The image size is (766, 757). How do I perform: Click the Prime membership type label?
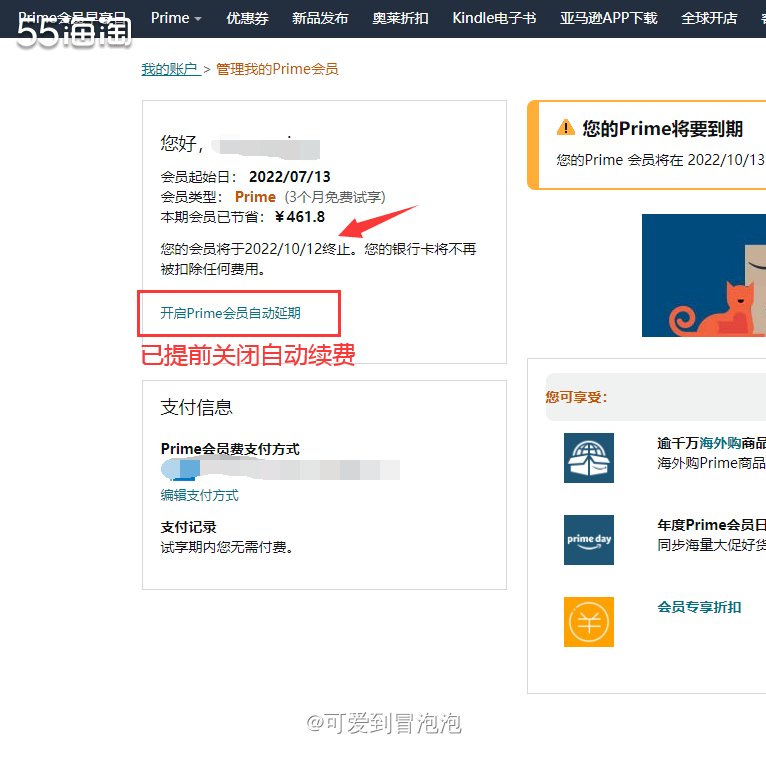[255, 197]
